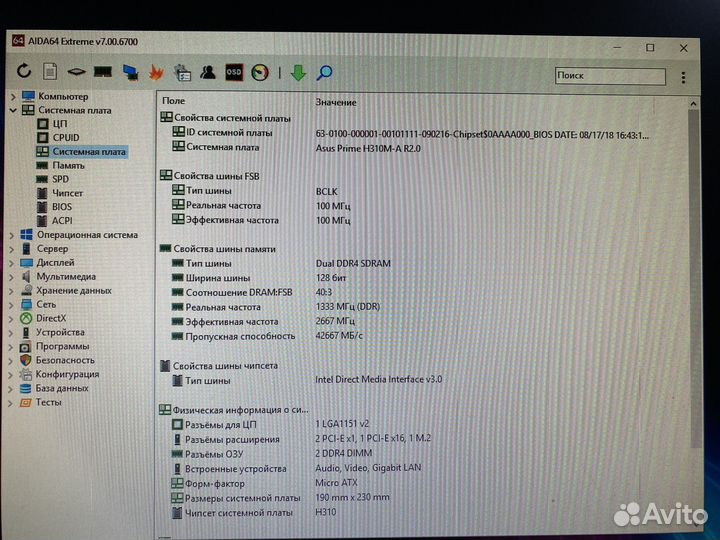Select the Пропускная способность row

(x=267, y=336)
